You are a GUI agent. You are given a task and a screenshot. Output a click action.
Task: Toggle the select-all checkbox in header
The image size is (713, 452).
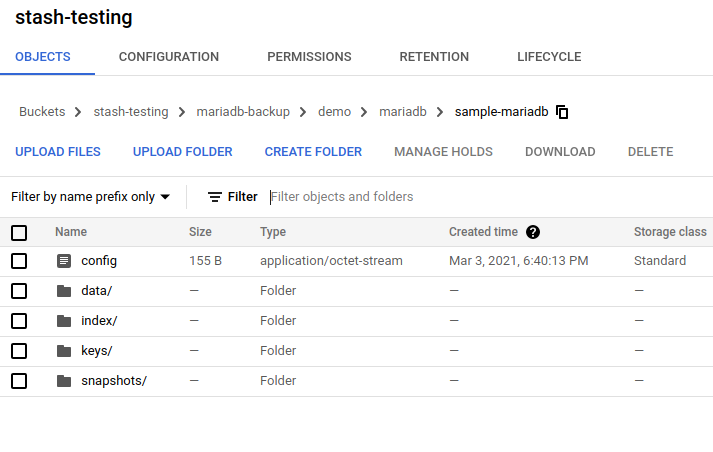19,232
